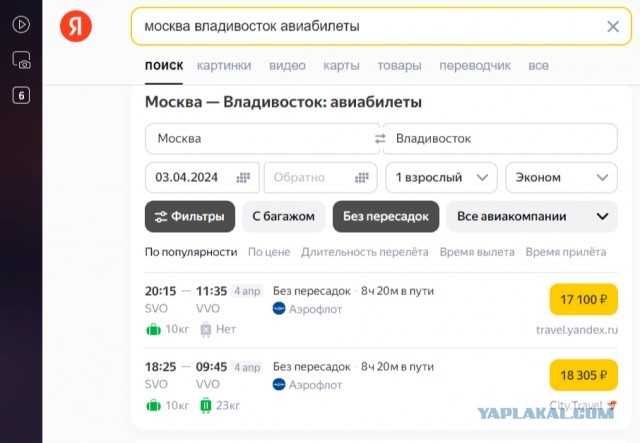Clear the search query with the X icon
The width and height of the screenshot is (640, 443).
point(613,27)
